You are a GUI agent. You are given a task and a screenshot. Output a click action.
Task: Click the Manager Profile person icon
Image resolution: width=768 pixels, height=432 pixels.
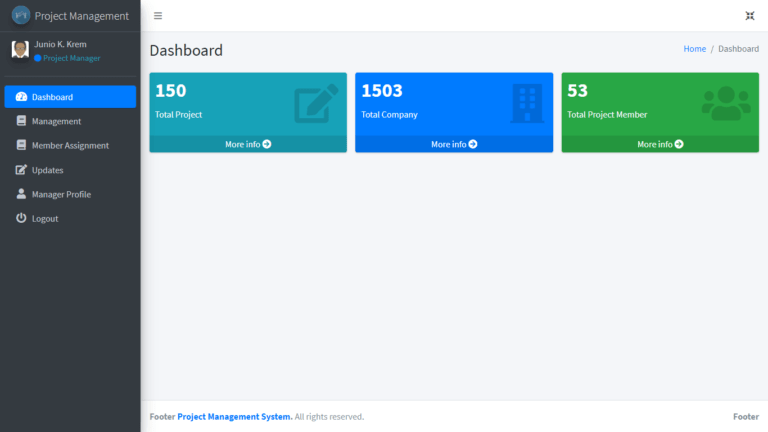(x=21, y=194)
